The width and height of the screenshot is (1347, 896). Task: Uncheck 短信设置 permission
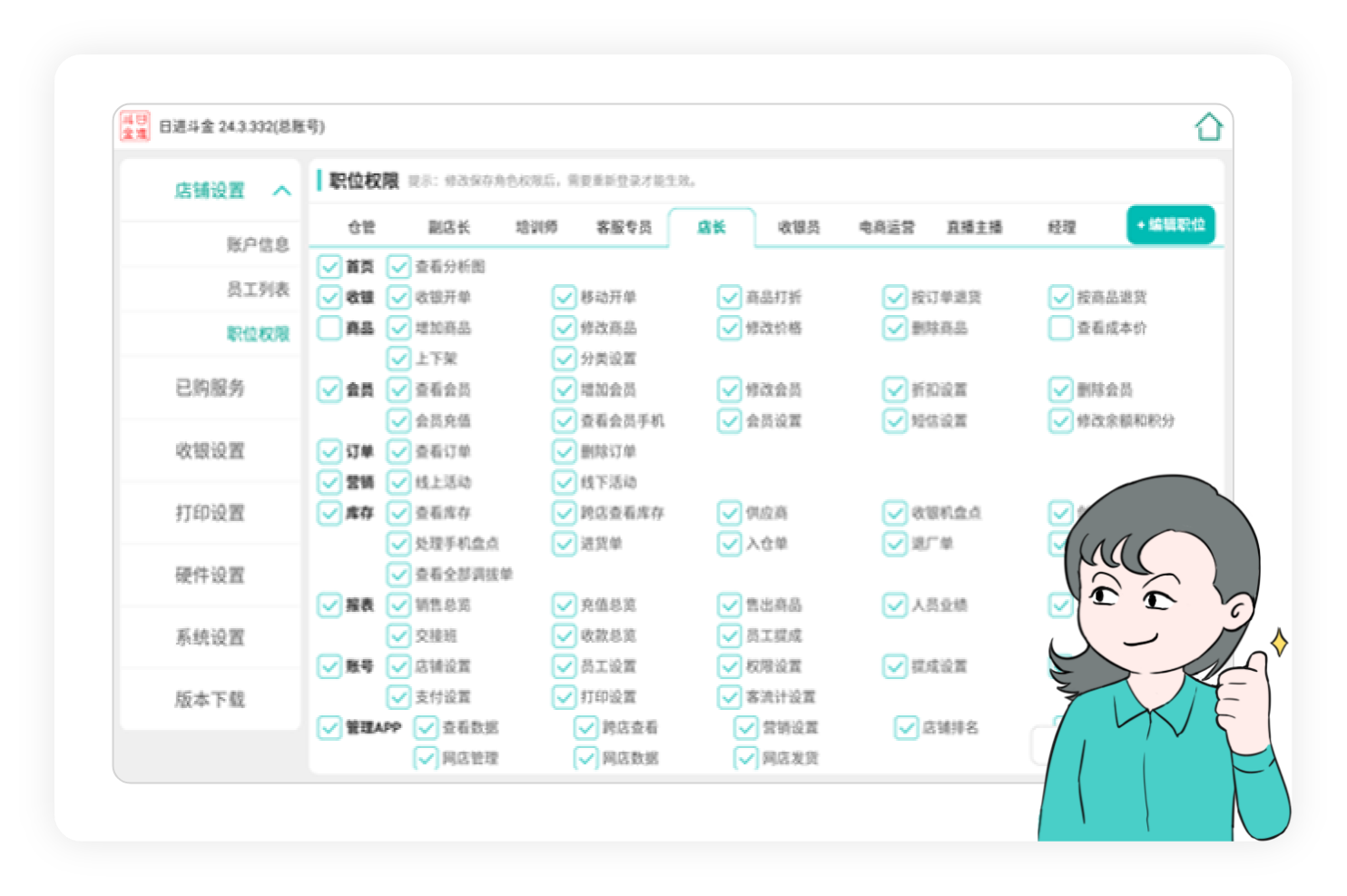pyautogui.click(x=895, y=421)
